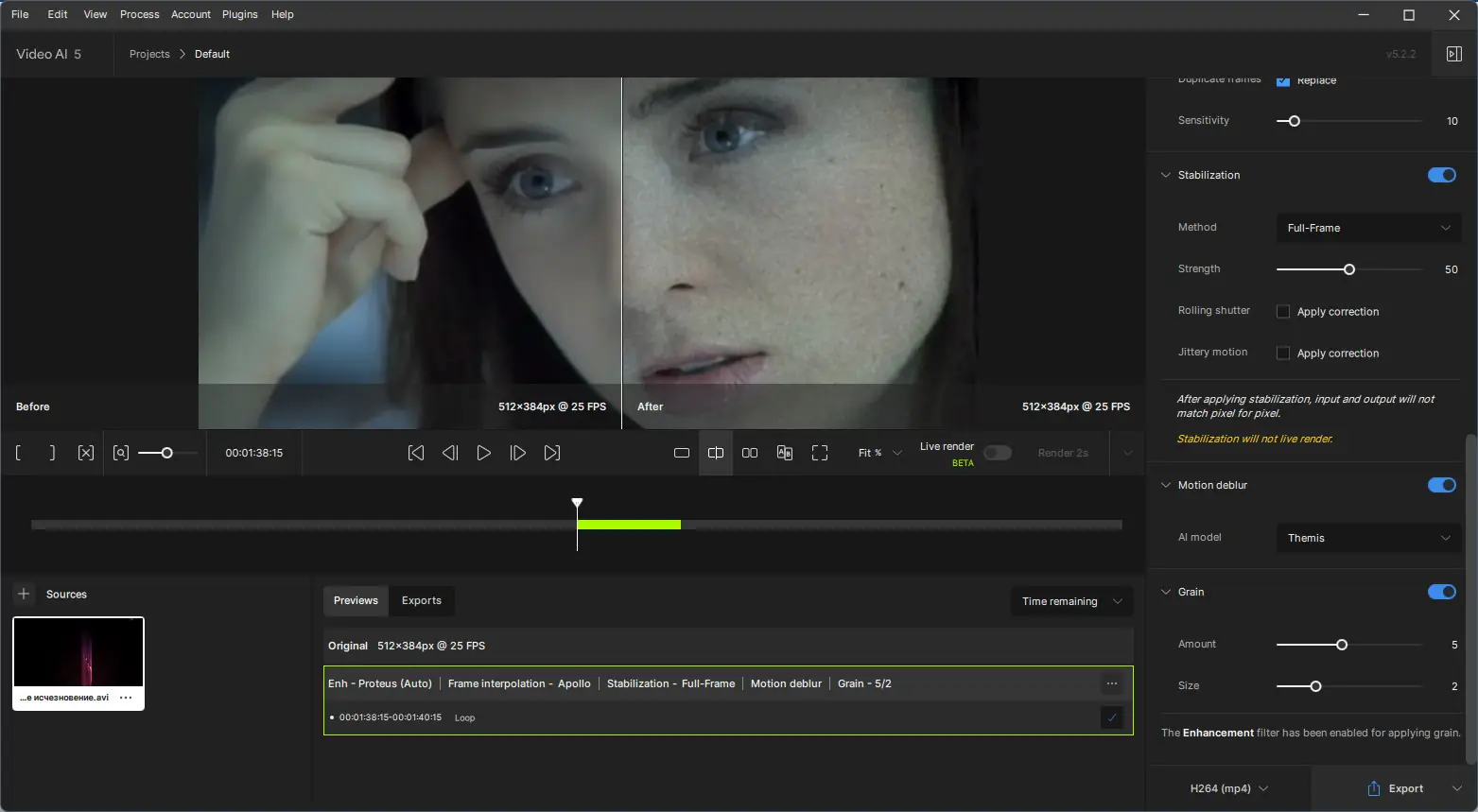Adjust the Sensitivity slider handle
The height and width of the screenshot is (812, 1478).
click(1295, 121)
